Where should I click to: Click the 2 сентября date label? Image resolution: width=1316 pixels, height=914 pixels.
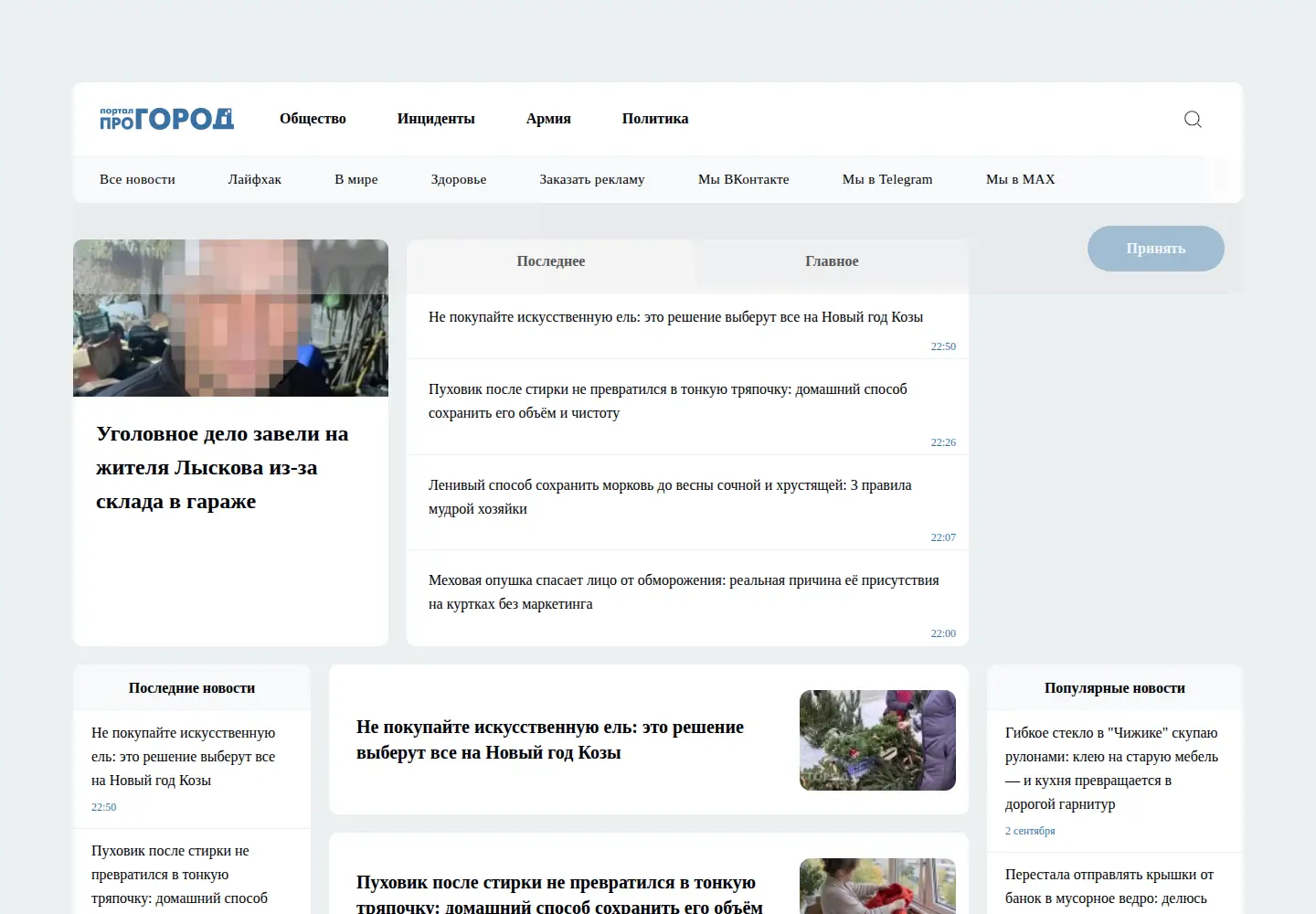(x=1030, y=831)
